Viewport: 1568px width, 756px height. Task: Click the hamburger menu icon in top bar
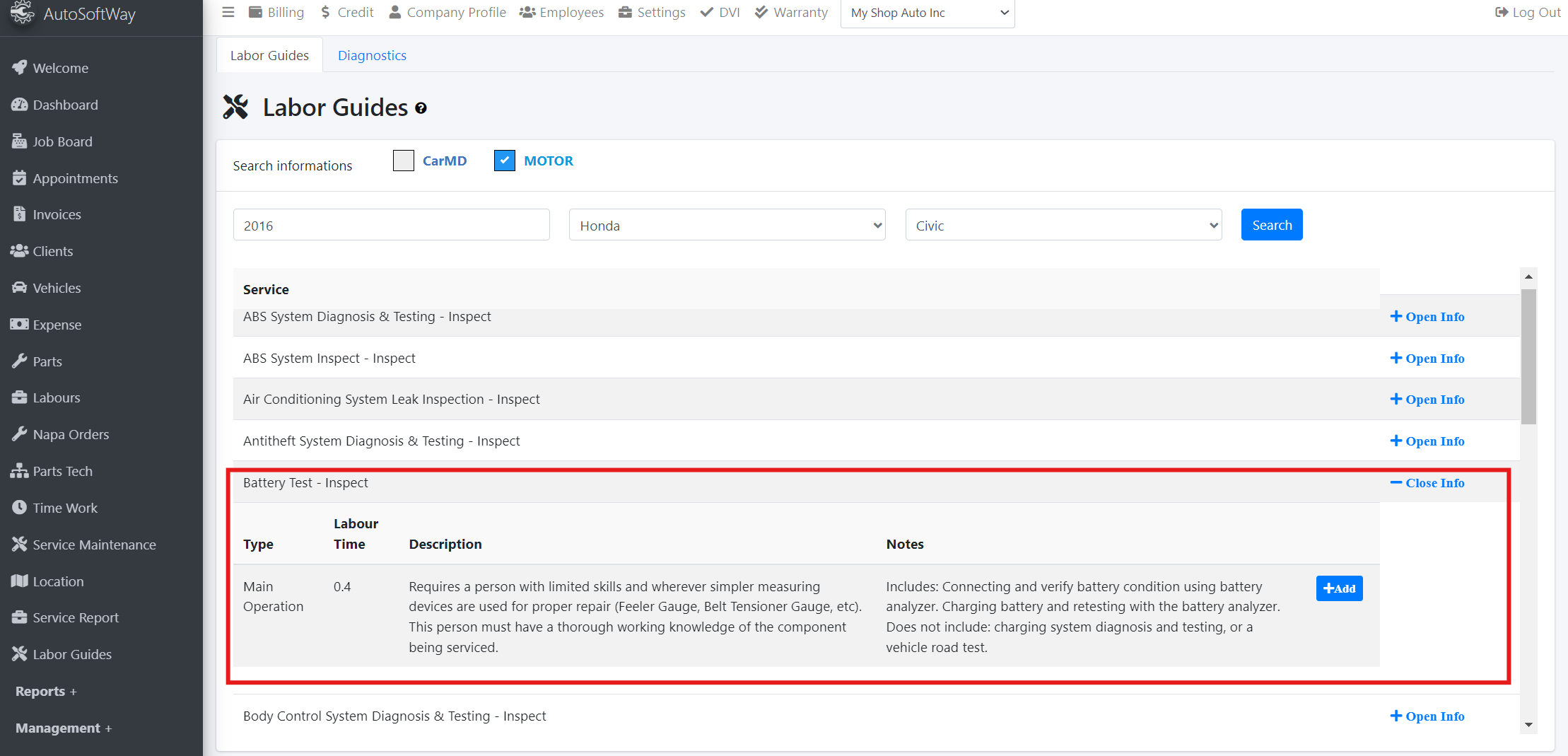(x=228, y=12)
